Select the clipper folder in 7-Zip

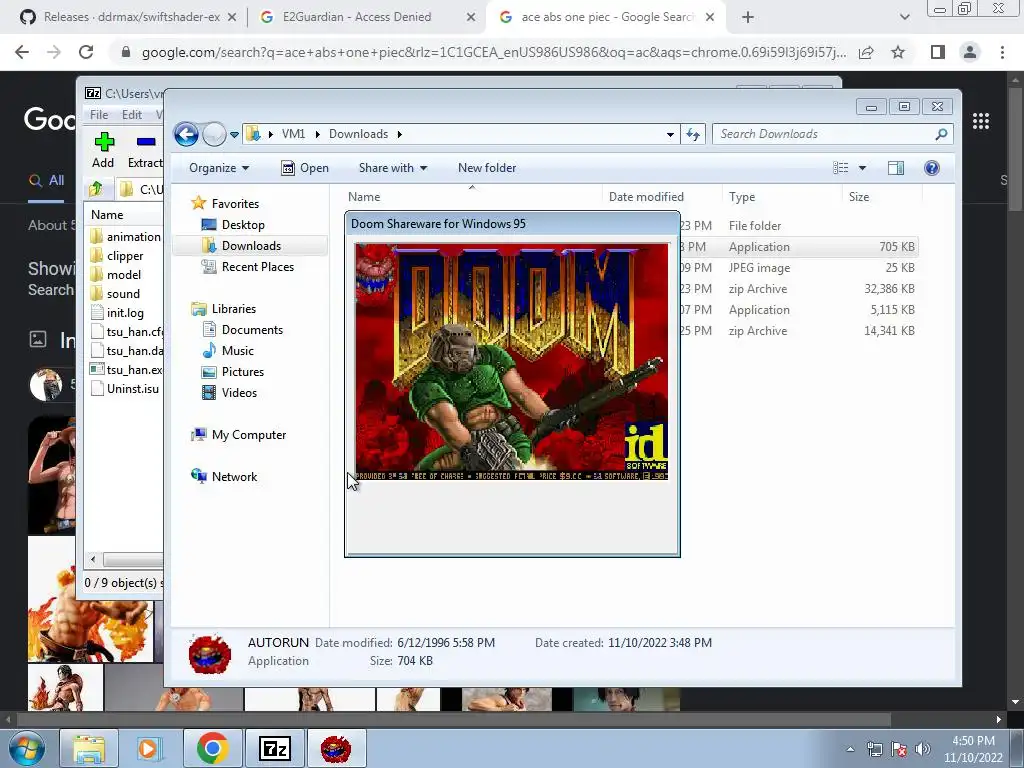(117, 255)
